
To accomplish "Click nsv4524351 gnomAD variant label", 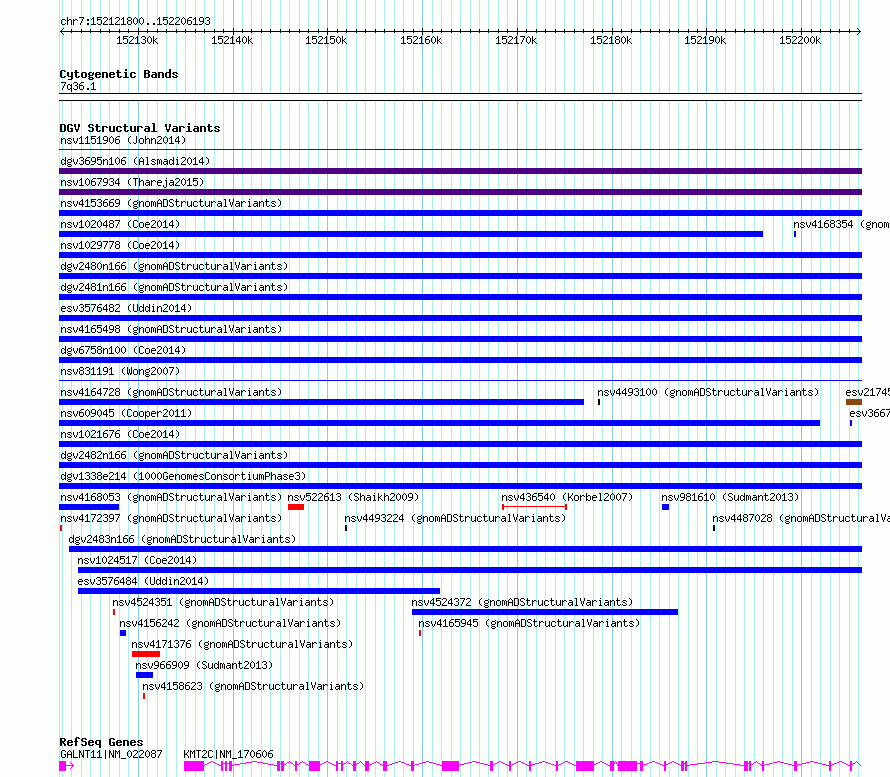I will [223, 602].
